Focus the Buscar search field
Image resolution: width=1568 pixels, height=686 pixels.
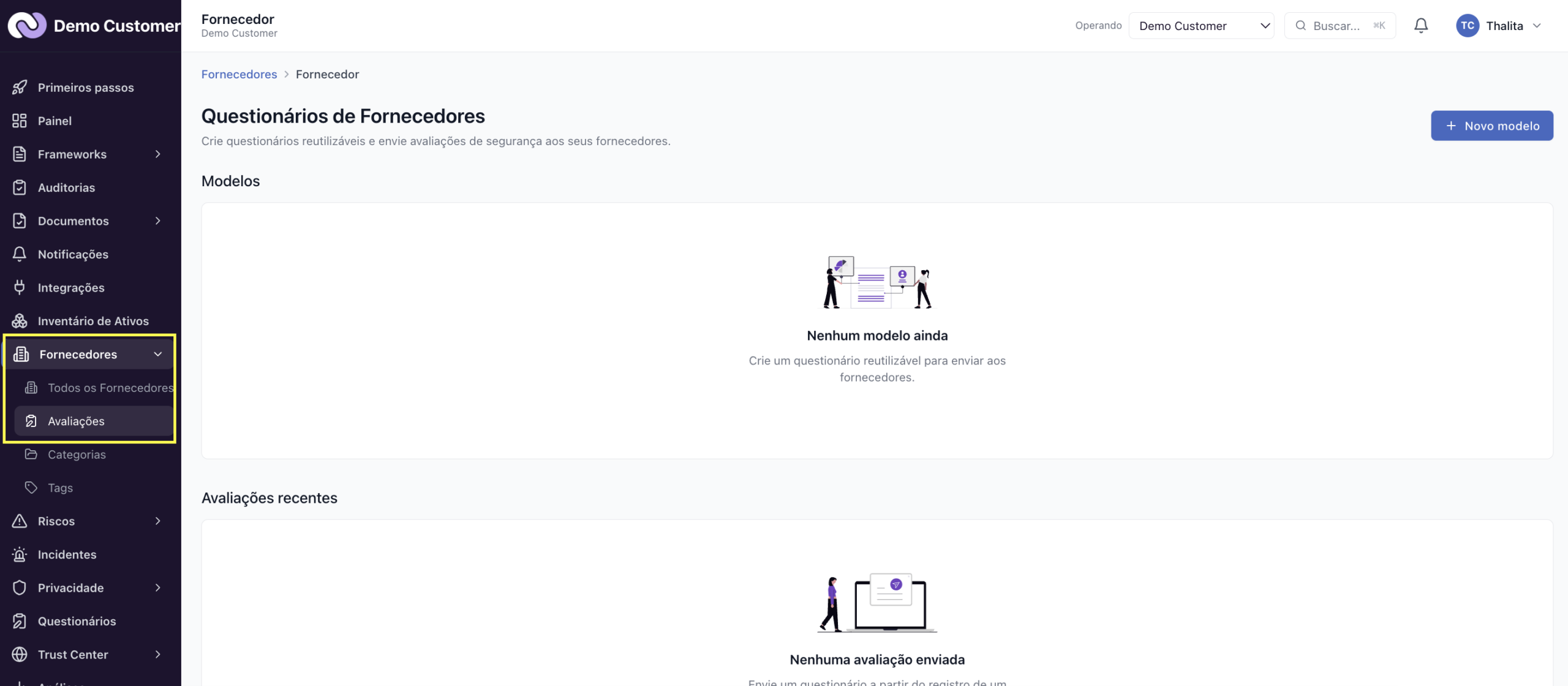(1340, 25)
